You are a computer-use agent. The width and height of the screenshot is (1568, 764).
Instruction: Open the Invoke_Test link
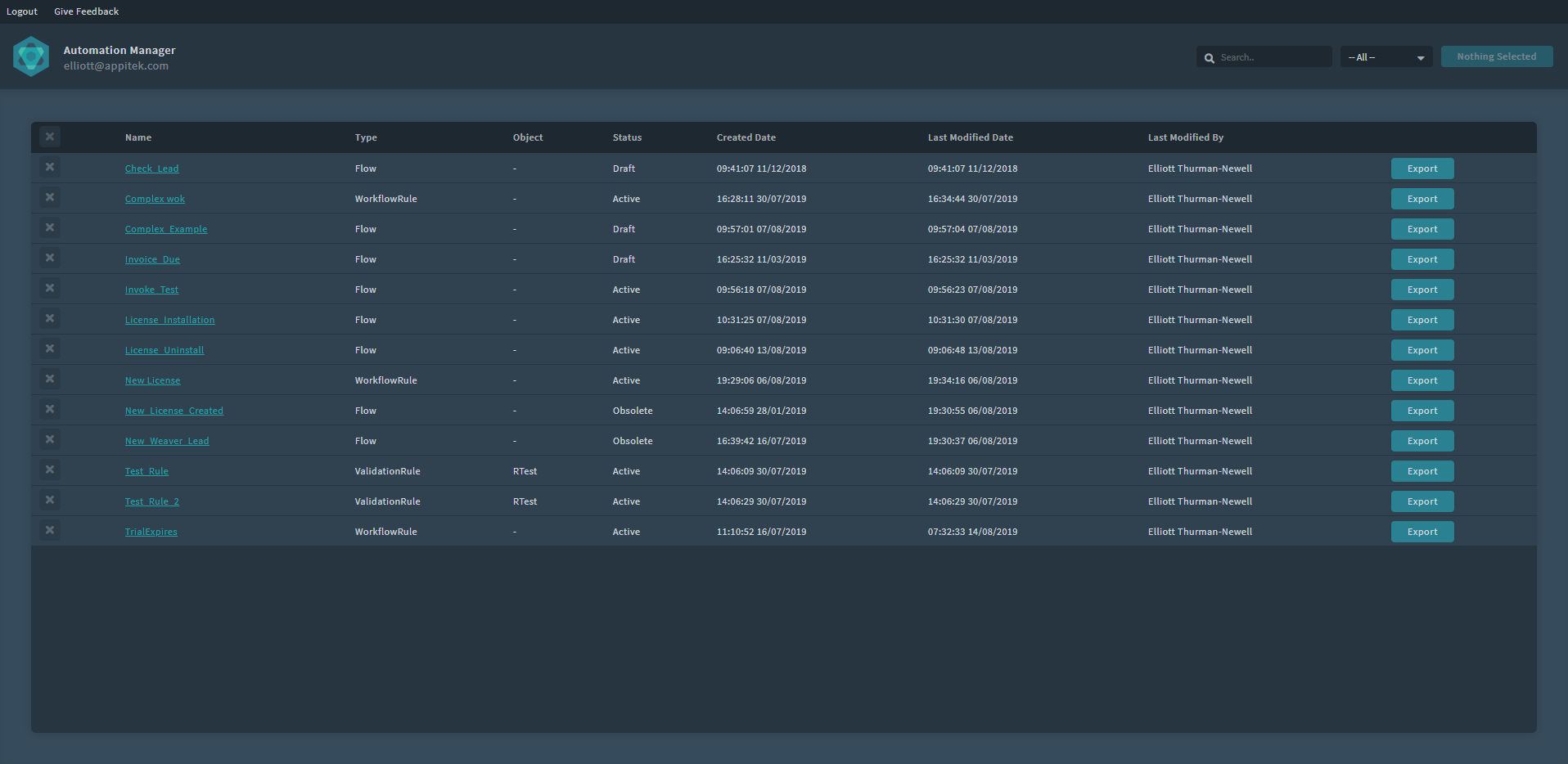click(x=151, y=290)
